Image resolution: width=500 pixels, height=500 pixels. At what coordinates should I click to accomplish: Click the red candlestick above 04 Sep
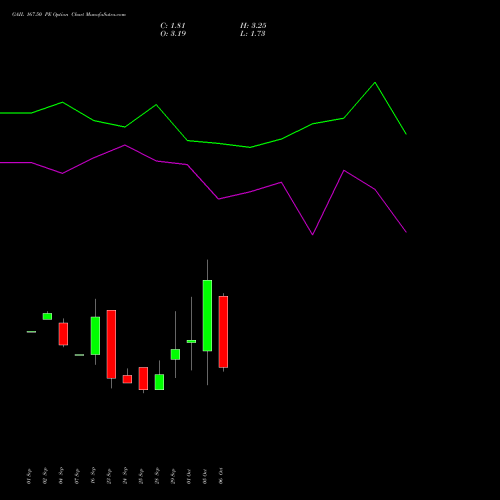pos(63,334)
